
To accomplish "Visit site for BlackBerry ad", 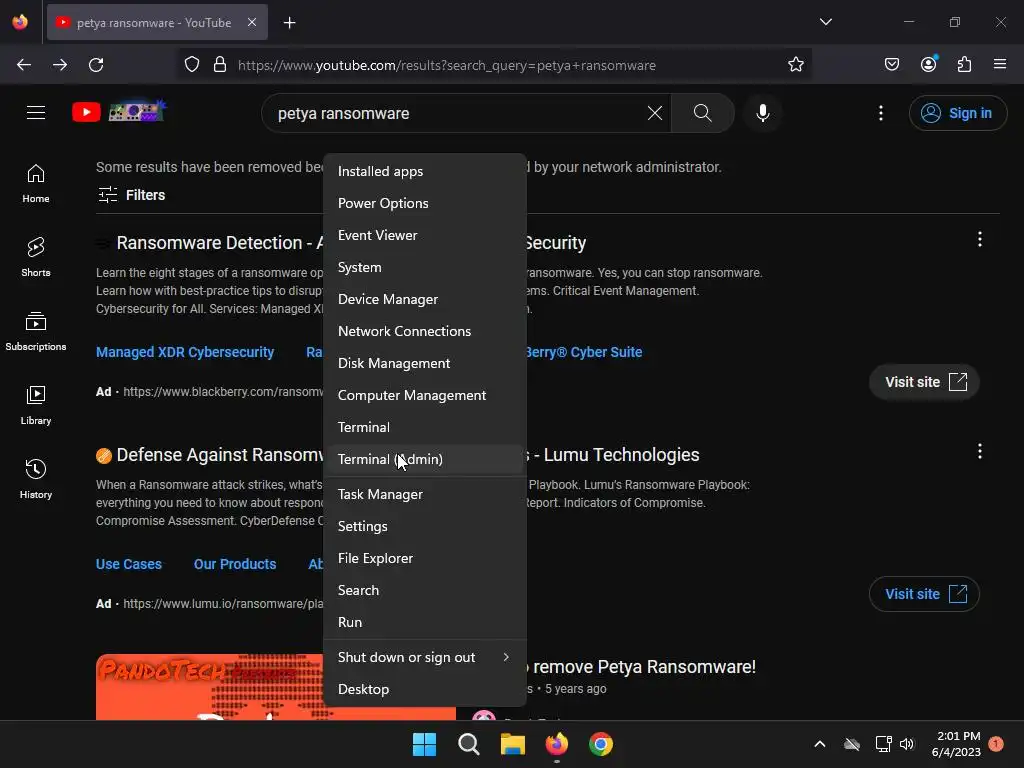I will click(924, 382).
